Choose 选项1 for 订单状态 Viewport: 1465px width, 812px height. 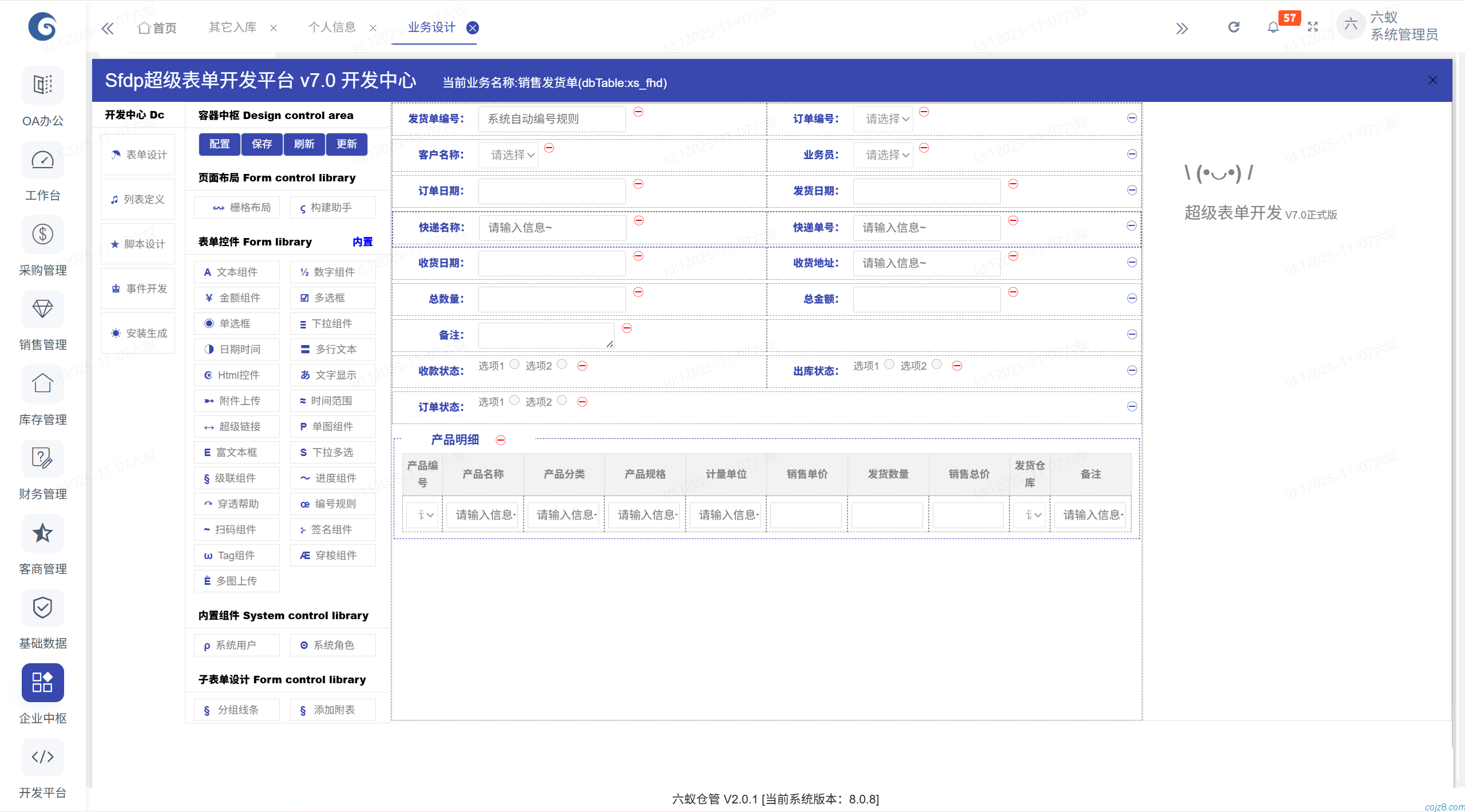(514, 400)
